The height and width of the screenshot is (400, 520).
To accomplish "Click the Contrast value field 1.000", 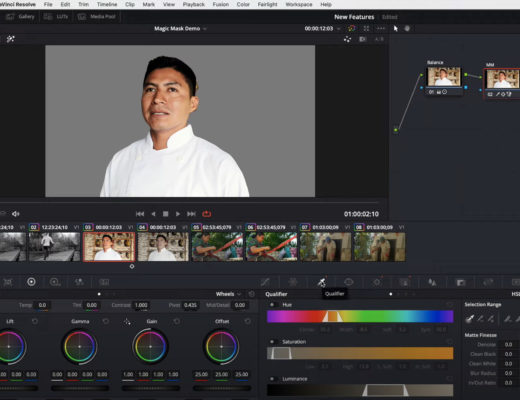I will (x=141, y=305).
